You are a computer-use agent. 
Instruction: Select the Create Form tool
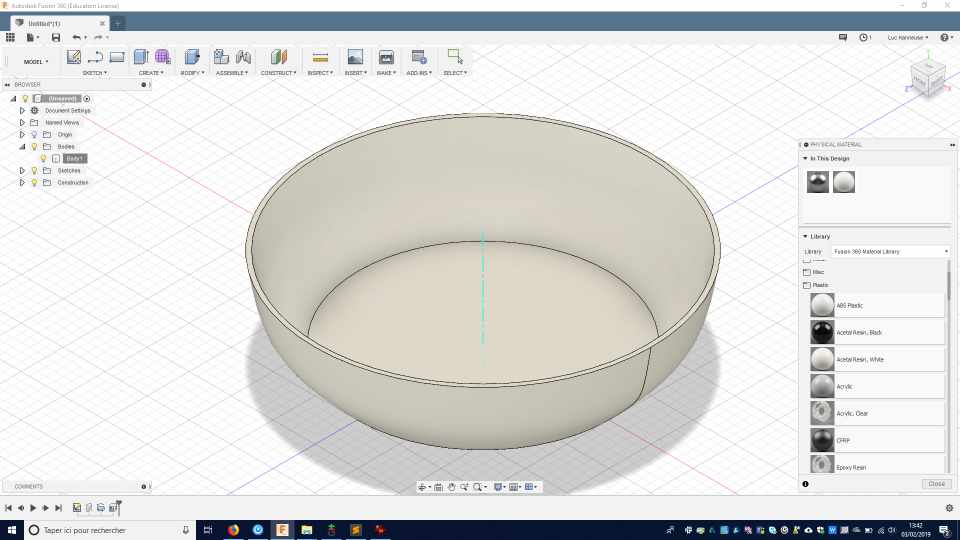163,57
